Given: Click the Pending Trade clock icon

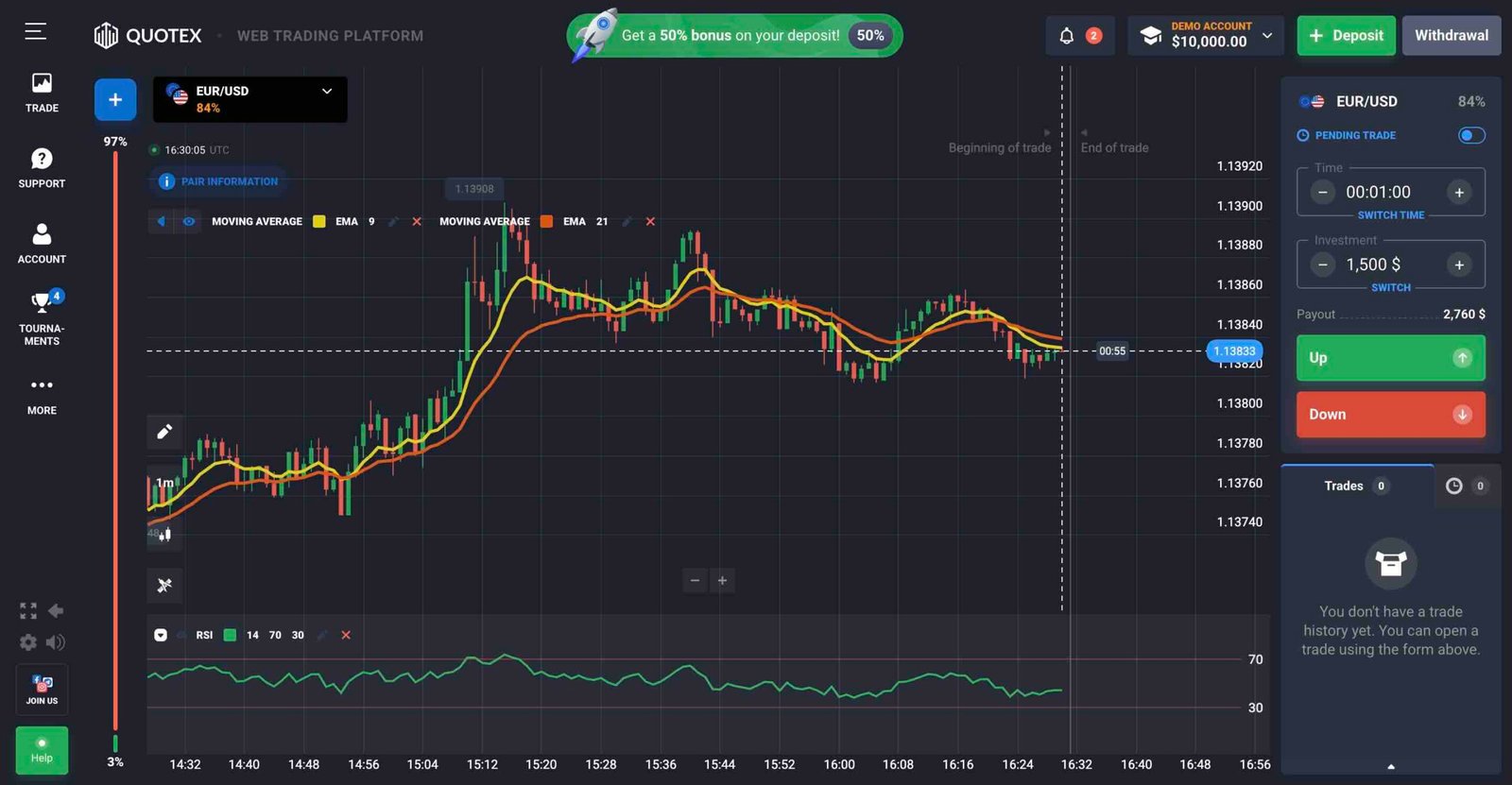Looking at the screenshot, I should tap(1303, 135).
